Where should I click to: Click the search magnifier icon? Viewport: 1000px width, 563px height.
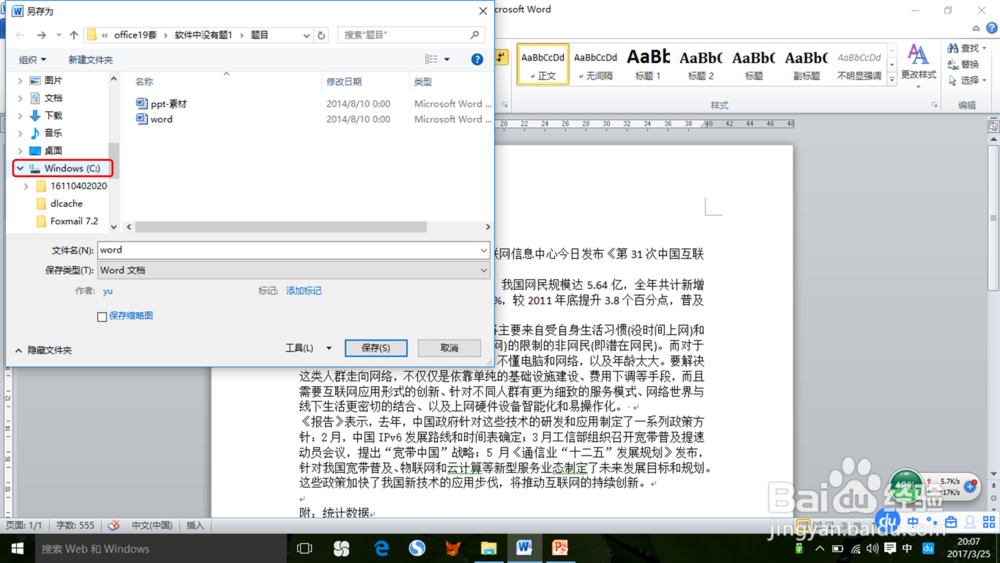474,35
